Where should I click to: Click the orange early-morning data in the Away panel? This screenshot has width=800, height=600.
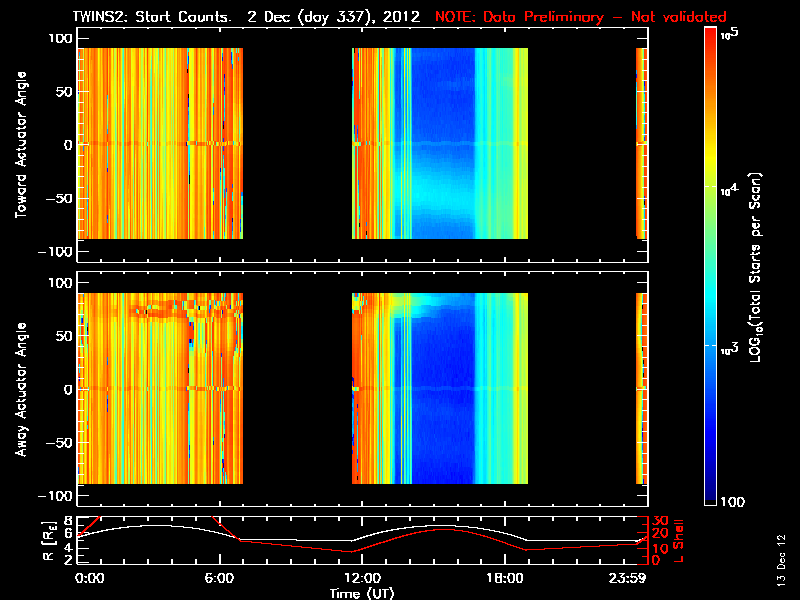(x=130, y=400)
